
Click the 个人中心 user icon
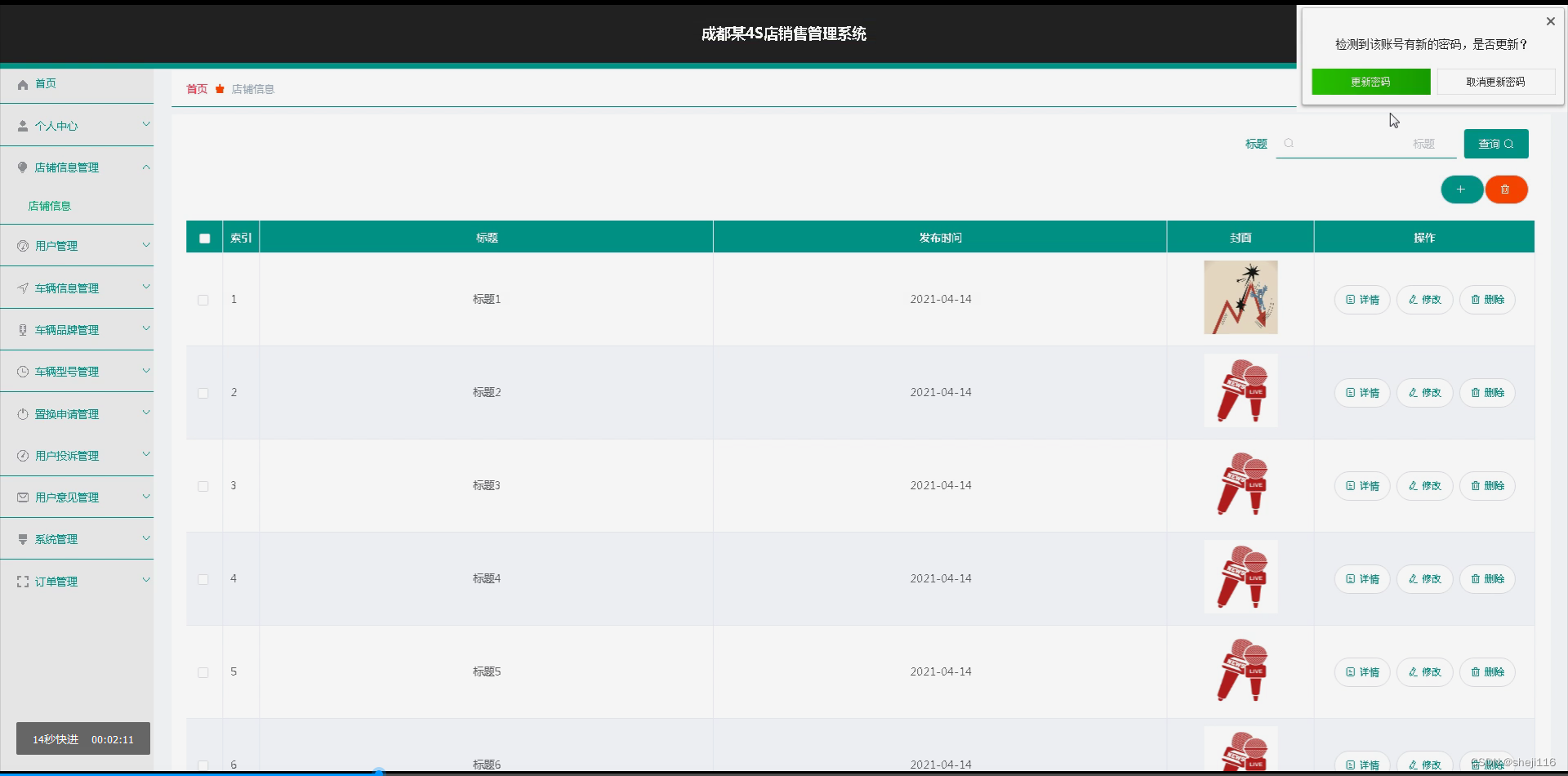click(x=21, y=125)
